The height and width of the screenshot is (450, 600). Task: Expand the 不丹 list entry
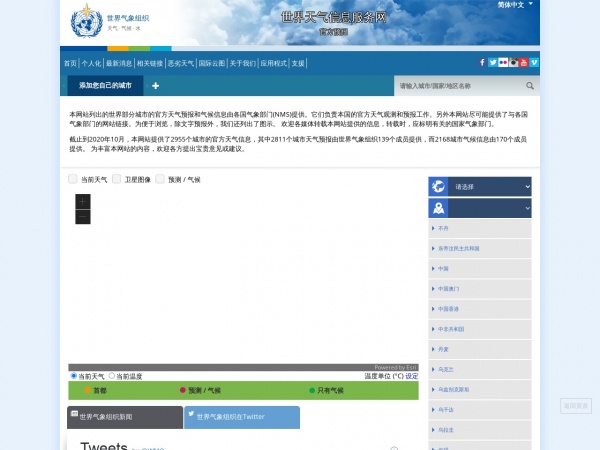point(480,228)
